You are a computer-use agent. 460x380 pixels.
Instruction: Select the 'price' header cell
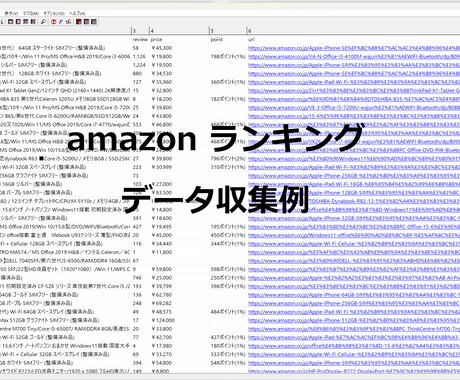(156, 39)
